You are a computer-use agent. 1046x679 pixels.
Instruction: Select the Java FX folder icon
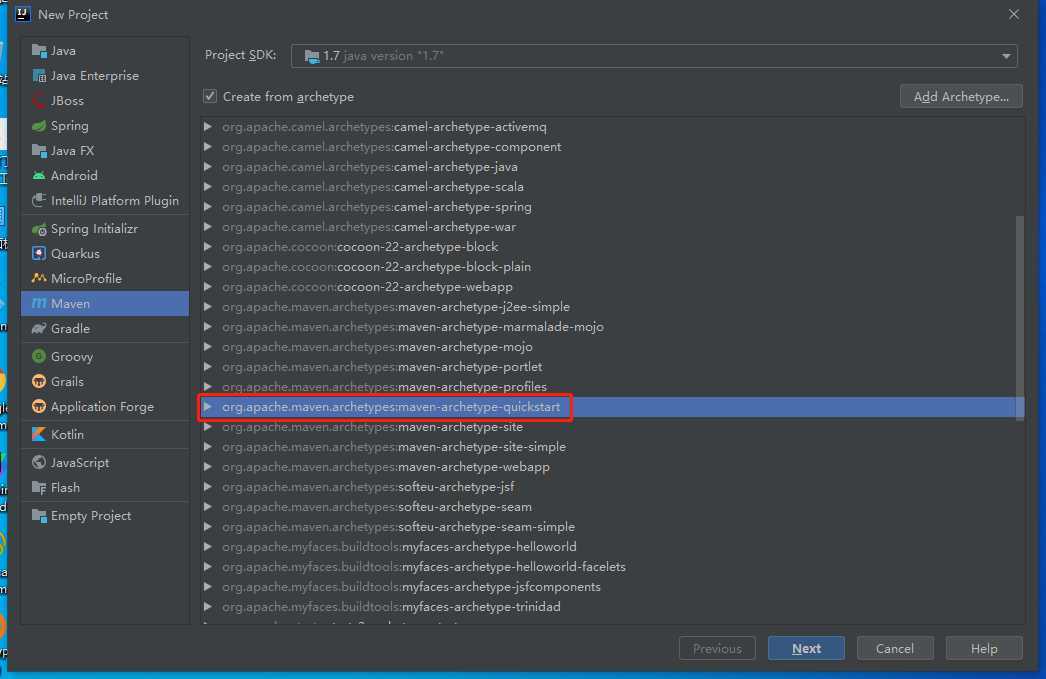(x=39, y=151)
